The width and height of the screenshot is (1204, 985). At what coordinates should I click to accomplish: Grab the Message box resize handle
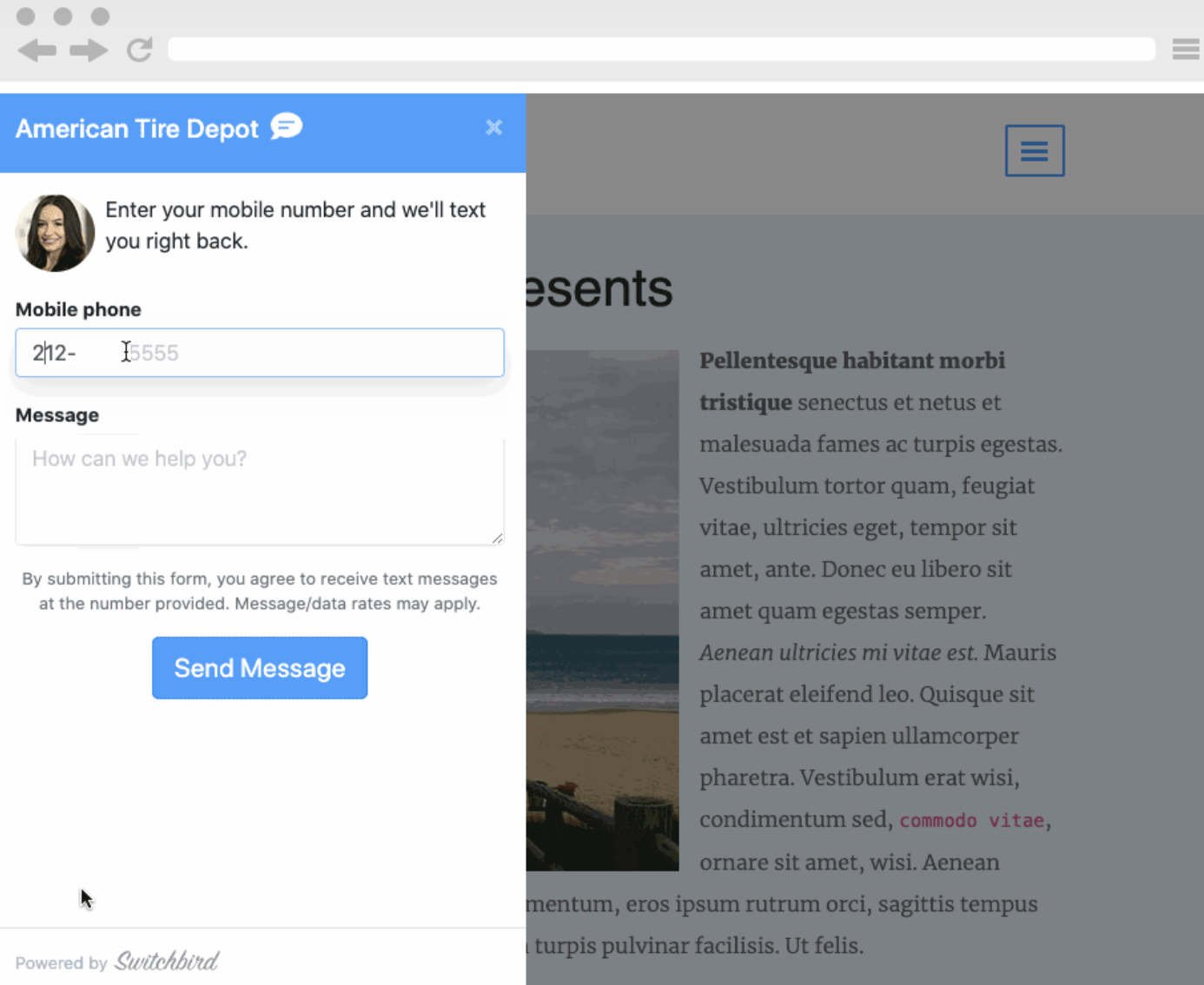coord(497,539)
